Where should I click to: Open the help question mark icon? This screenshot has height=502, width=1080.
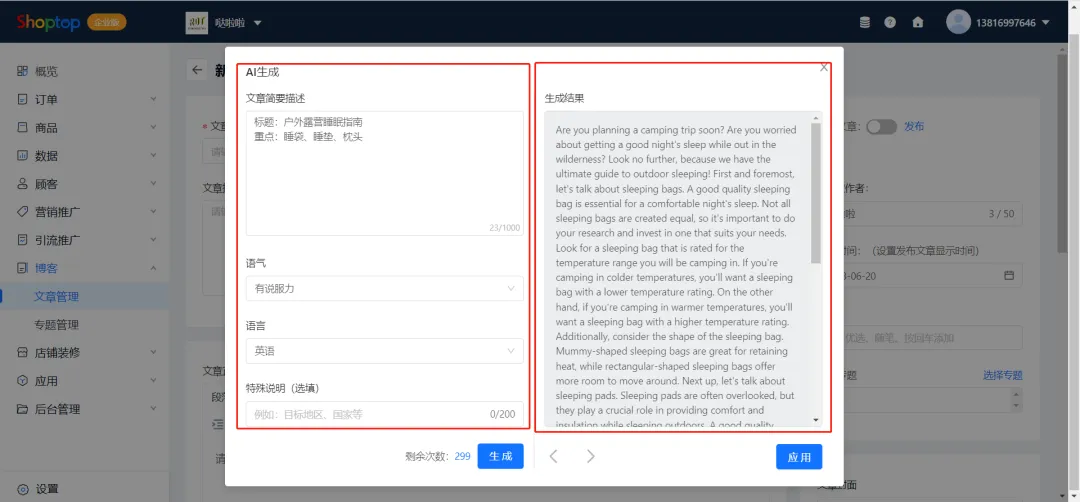[890, 23]
